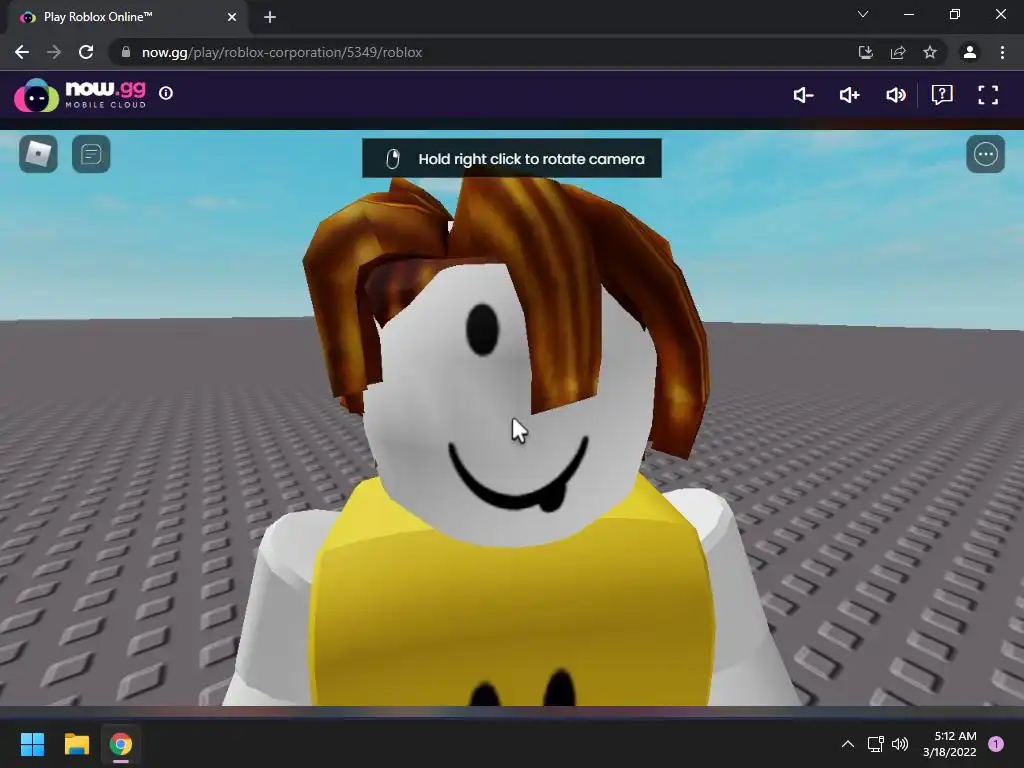View site information via lock icon
The image size is (1024, 768).
tap(126, 52)
